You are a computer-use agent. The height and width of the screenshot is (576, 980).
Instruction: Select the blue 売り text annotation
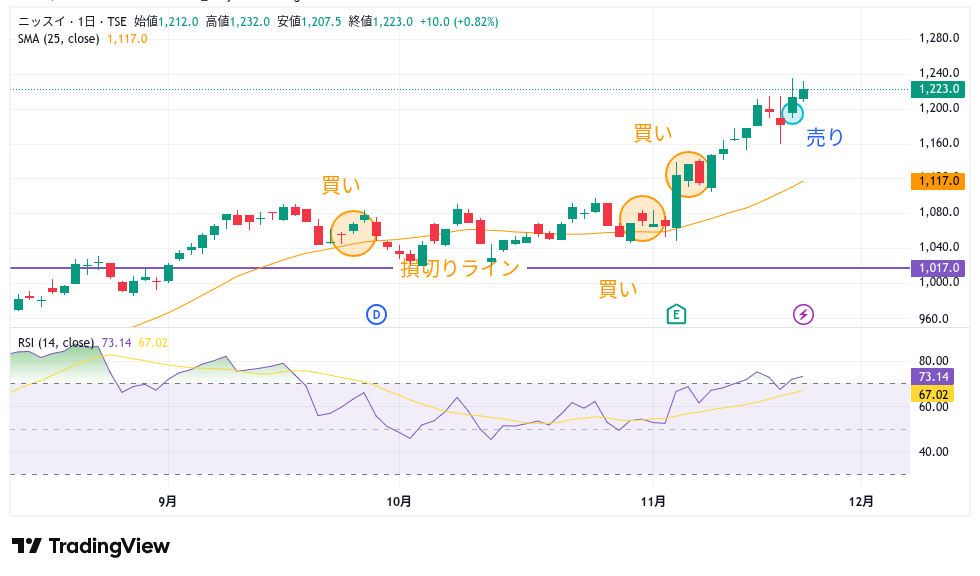(x=825, y=138)
